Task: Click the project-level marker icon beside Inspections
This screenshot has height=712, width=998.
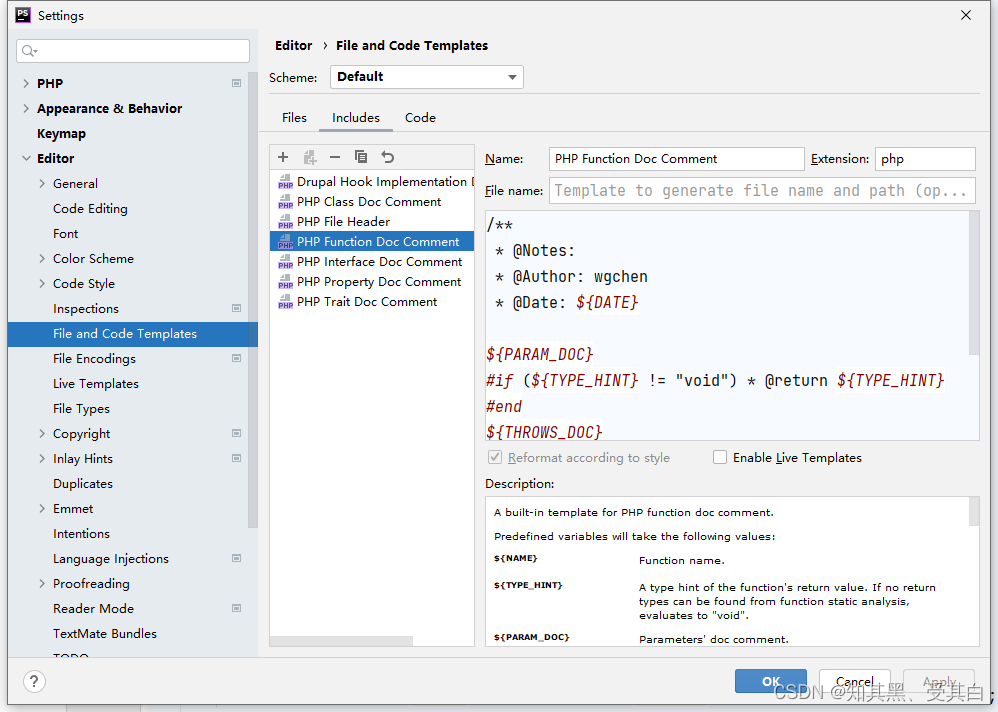Action: [x=236, y=309]
